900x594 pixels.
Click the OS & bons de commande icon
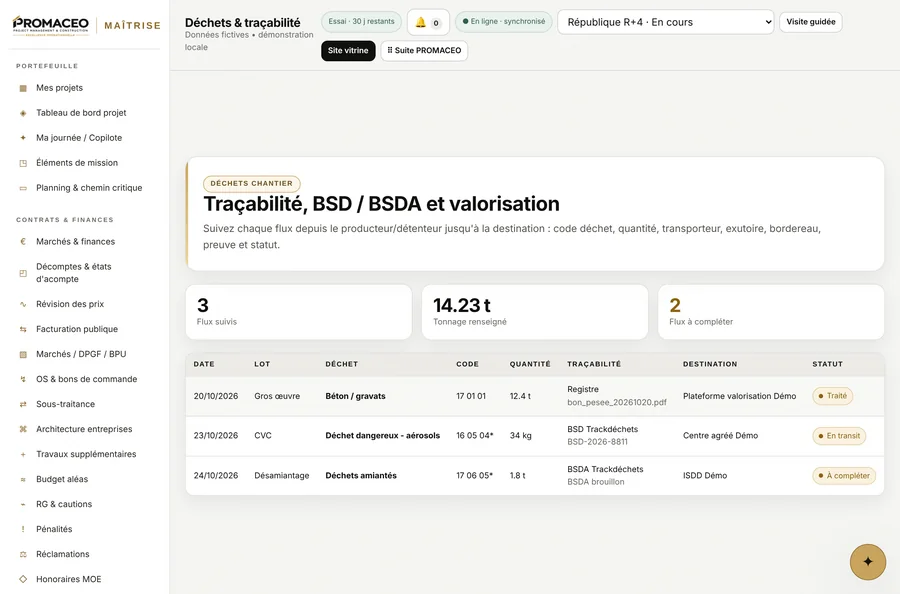point(23,379)
